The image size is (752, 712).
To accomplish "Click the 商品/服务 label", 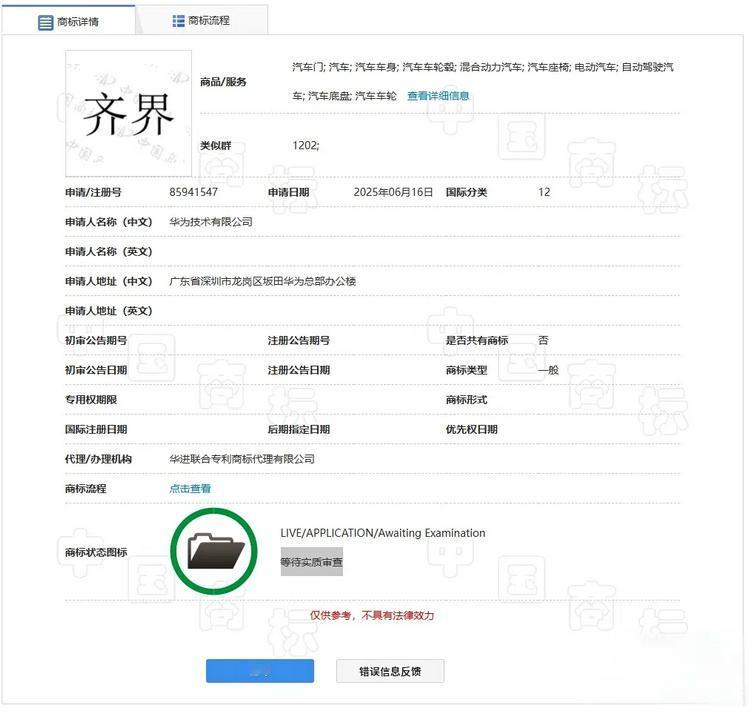I will click(223, 82).
